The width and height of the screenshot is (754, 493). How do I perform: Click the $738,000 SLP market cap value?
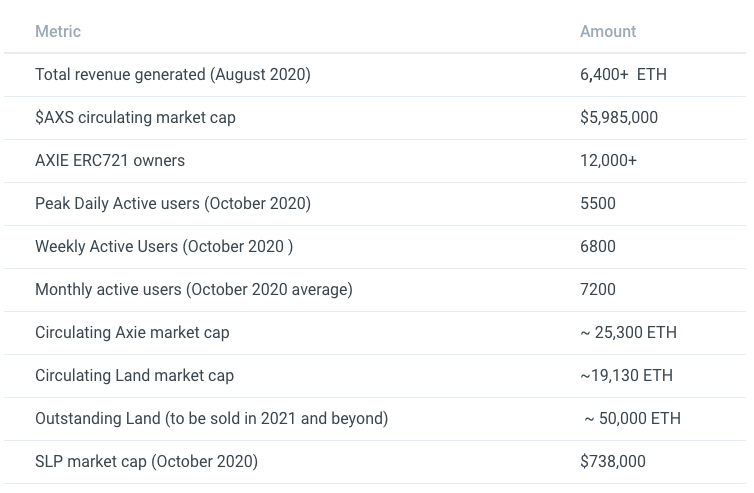pos(613,462)
